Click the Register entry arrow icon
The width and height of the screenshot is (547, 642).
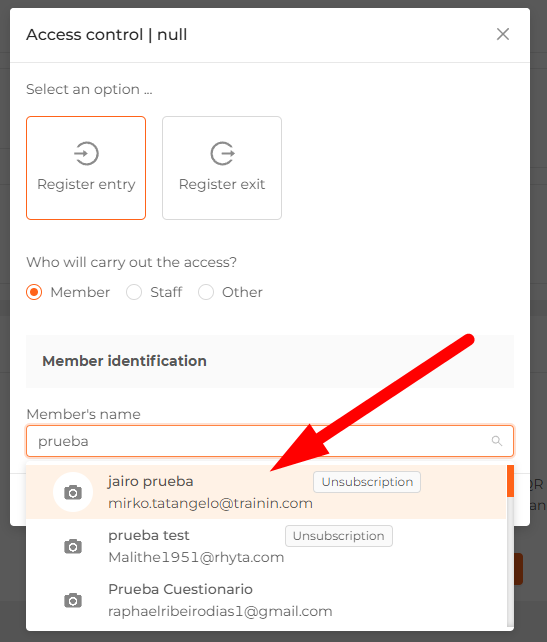click(x=86, y=154)
